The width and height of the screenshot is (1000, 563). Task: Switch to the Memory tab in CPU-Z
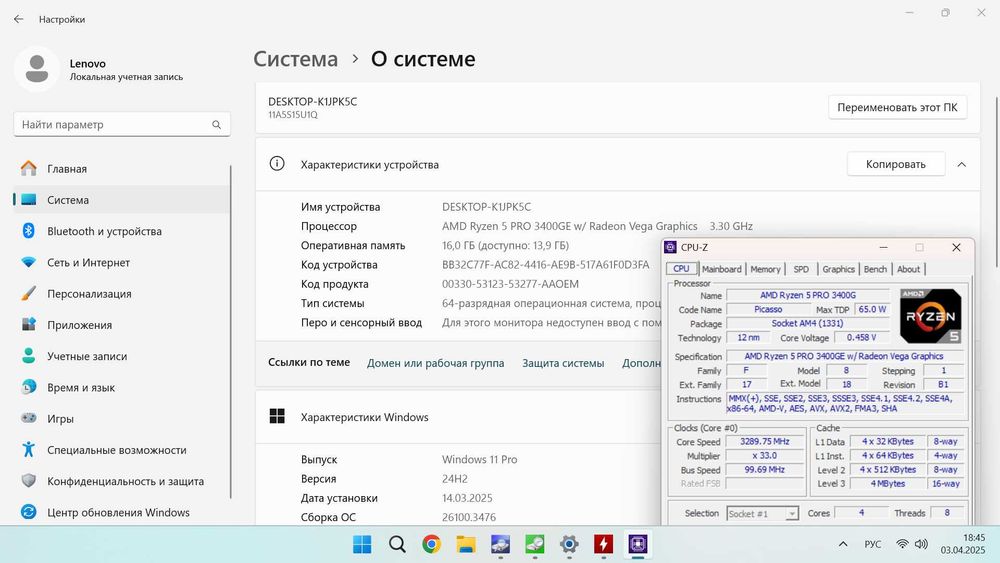[765, 269]
